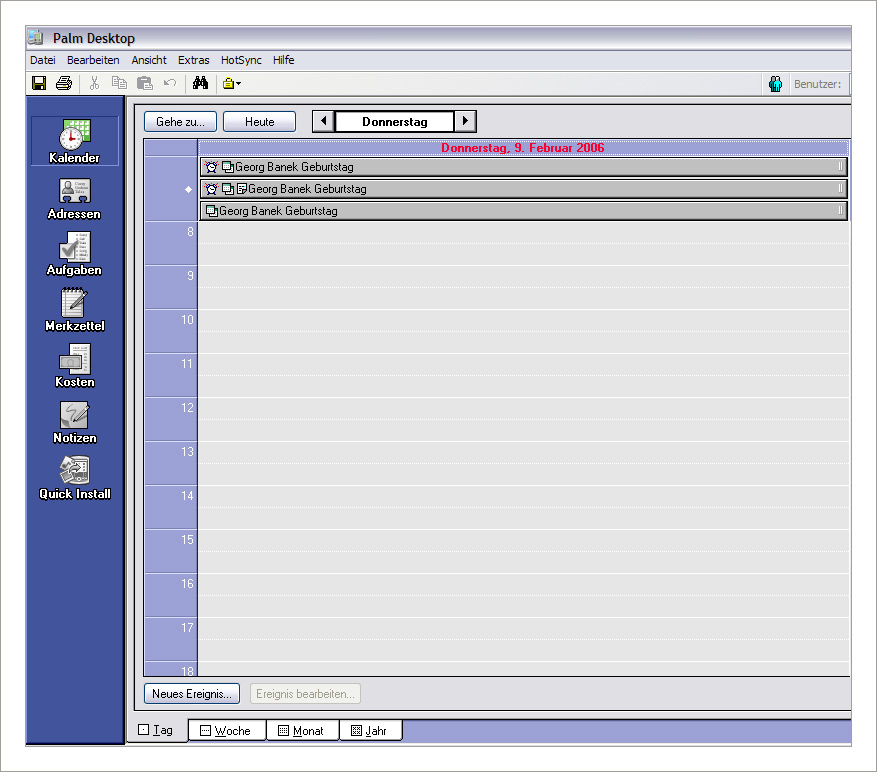Go to the next day arrow

coord(465,121)
